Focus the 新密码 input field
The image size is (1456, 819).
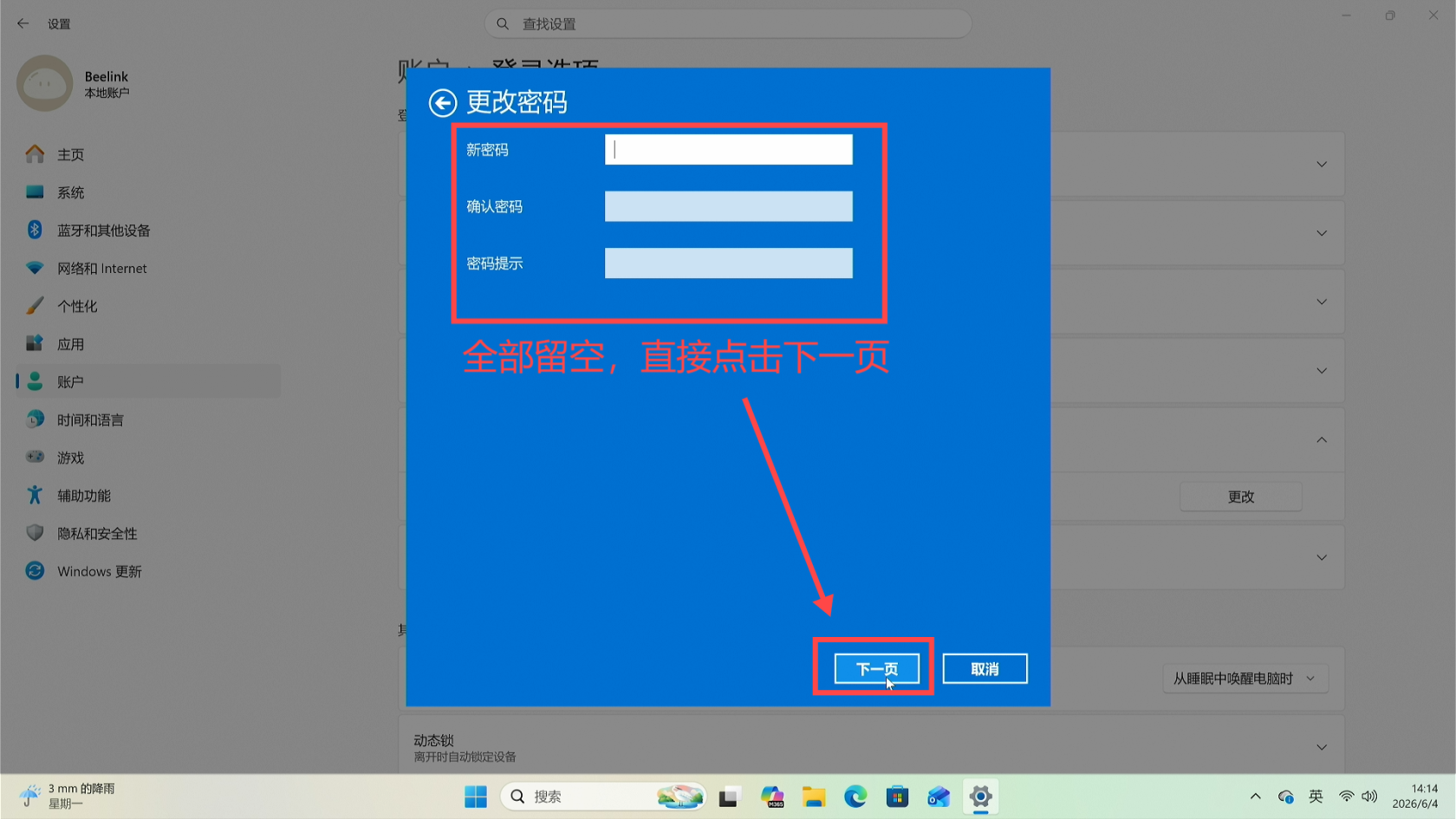(728, 149)
